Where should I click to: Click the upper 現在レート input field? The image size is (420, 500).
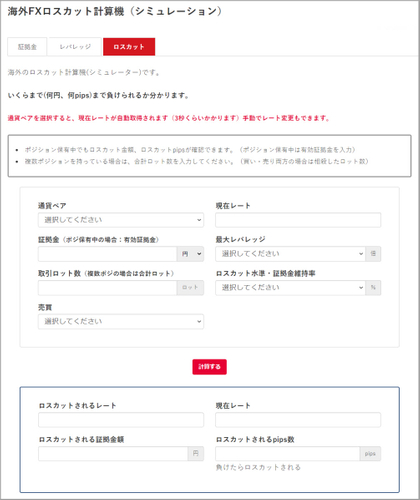pos(298,220)
